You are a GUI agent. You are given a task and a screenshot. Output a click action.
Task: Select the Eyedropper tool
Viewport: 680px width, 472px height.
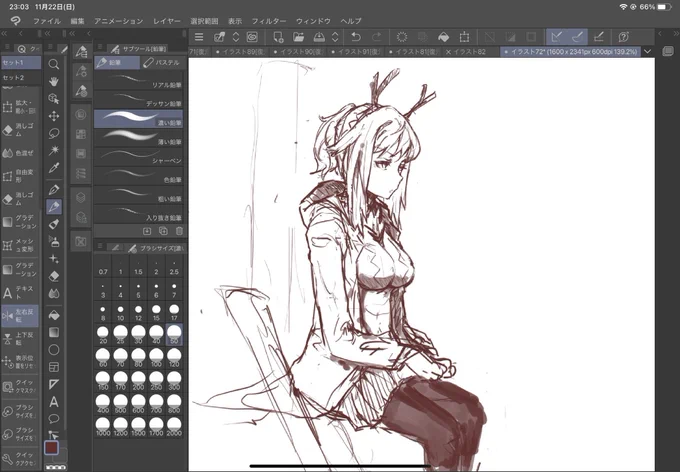coord(54,168)
